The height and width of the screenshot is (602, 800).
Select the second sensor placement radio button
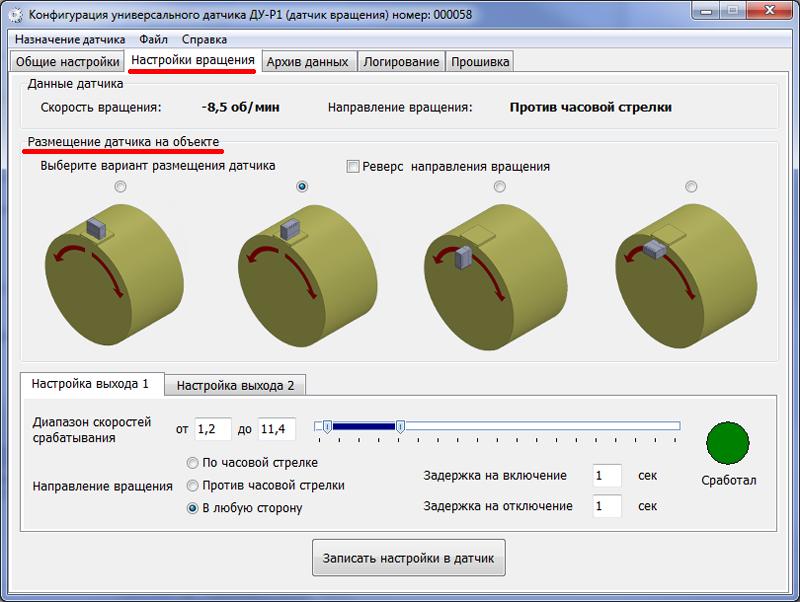tap(302, 187)
